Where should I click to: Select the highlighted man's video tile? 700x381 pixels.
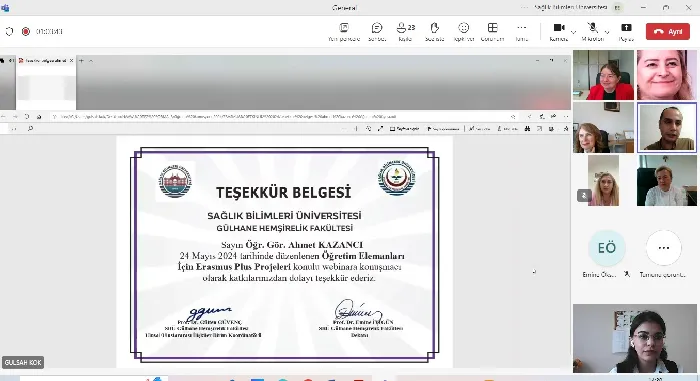coord(667,128)
